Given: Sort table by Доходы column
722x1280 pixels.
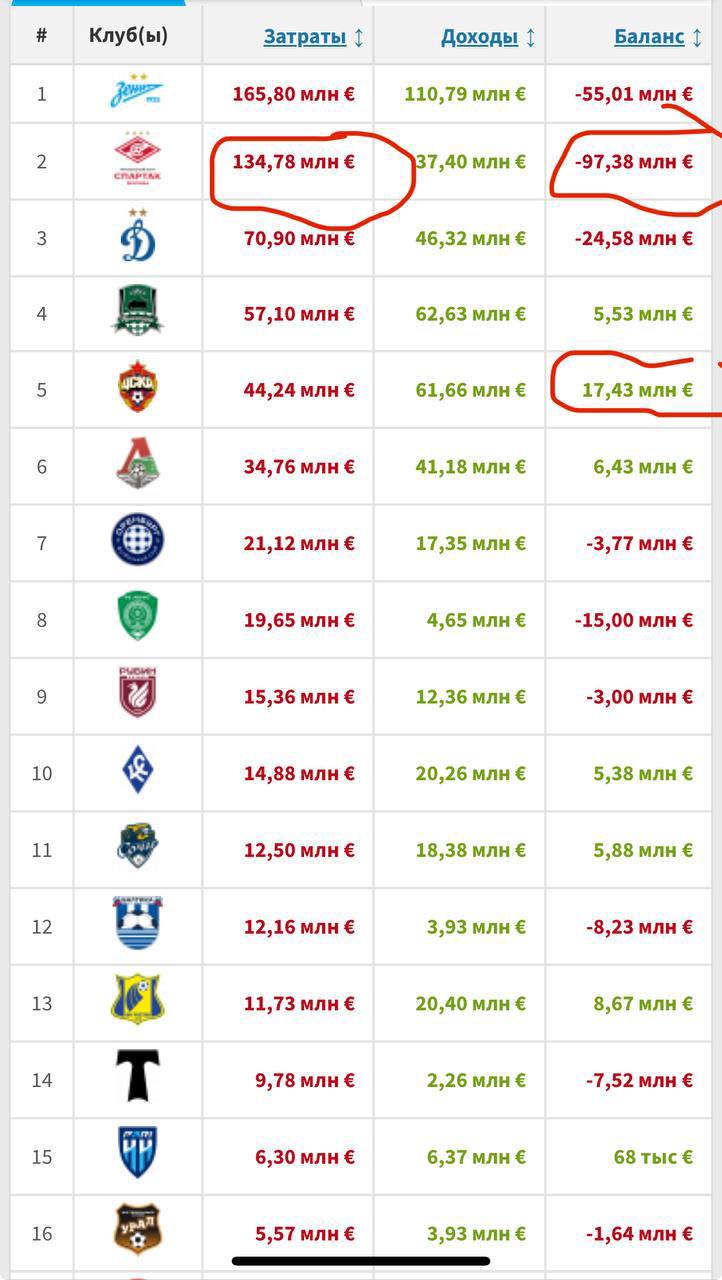Looking at the screenshot, I should (x=480, y=37).
